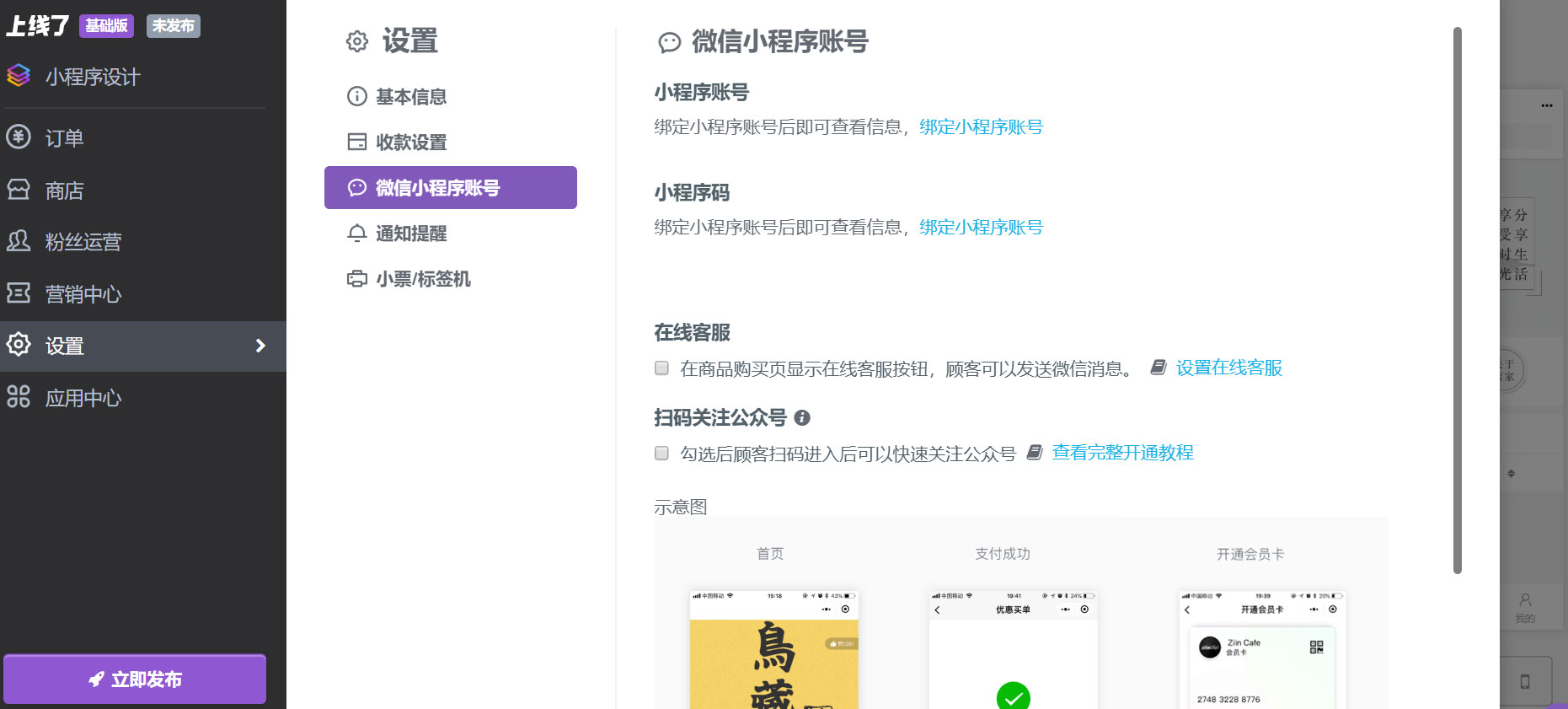Click the 营销中心 coupon icon
The image size is (1568, 709).
(19, 293)
